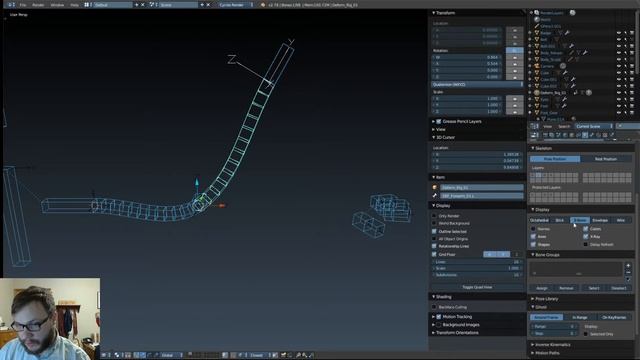
Task: Click the grid Subdivisions value slider
Action: (x=477, y=275)
